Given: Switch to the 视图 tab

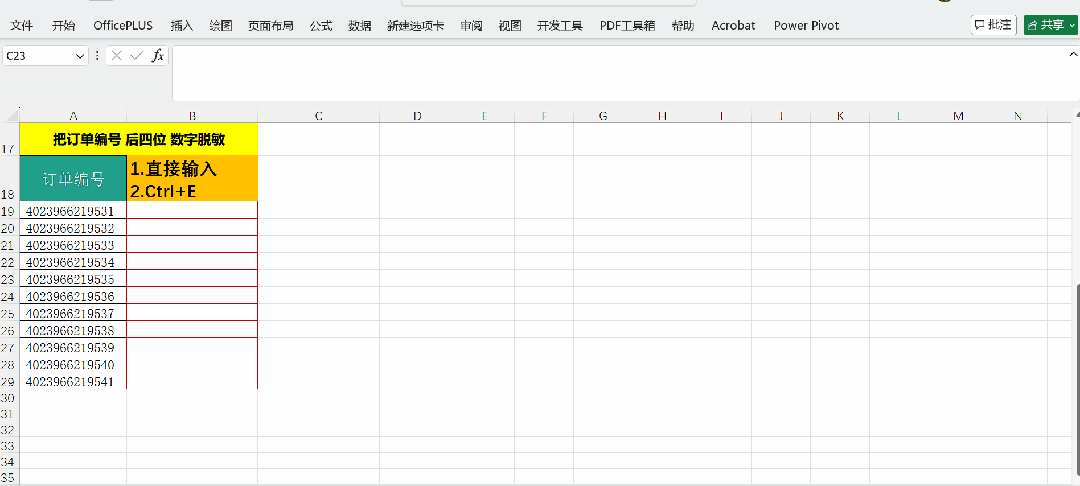Looking at the screenshot, I should click(510, 25).
